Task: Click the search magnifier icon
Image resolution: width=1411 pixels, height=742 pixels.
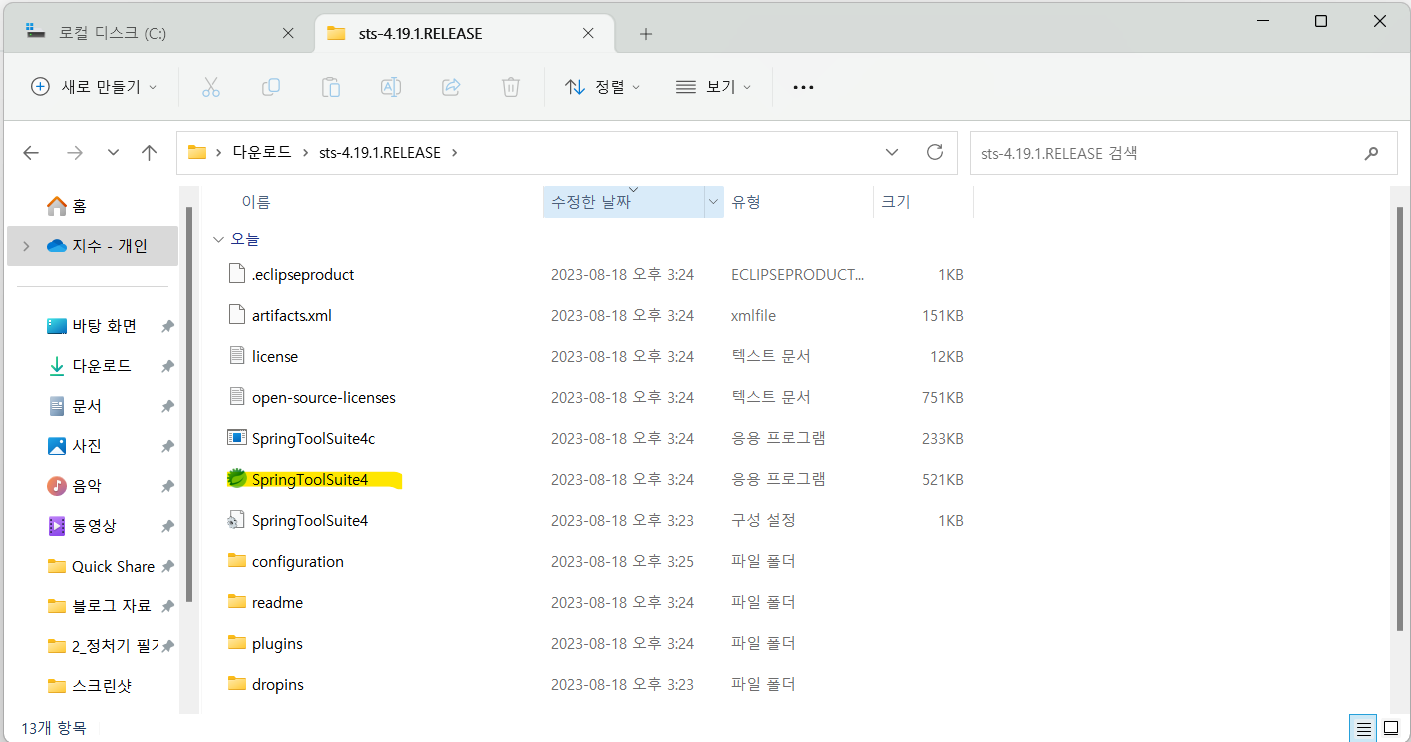Action: (1371, 153)
